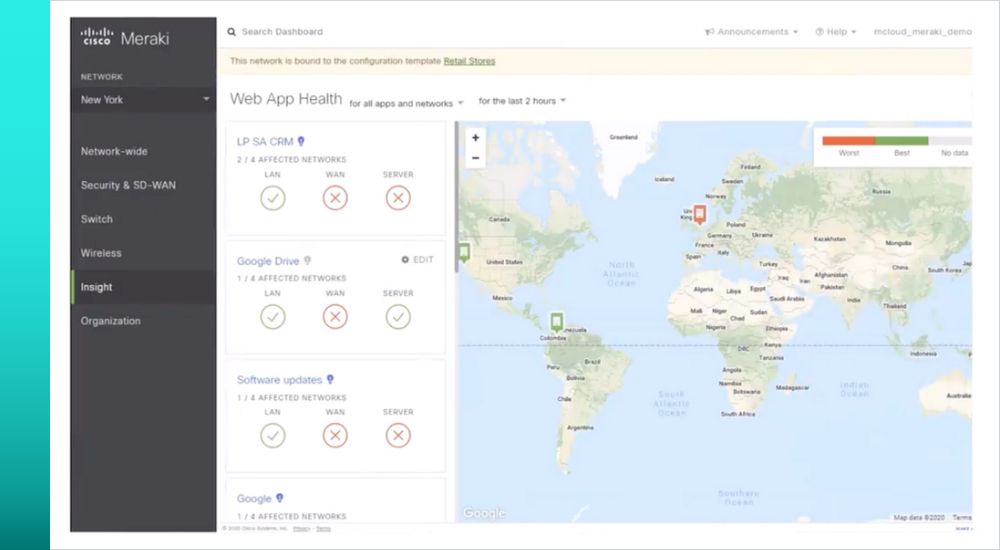The image size is (1000, 550).
Task: Click the '2 / 4 AFFECTED NETWORKS' text
Action: [291, 160]
